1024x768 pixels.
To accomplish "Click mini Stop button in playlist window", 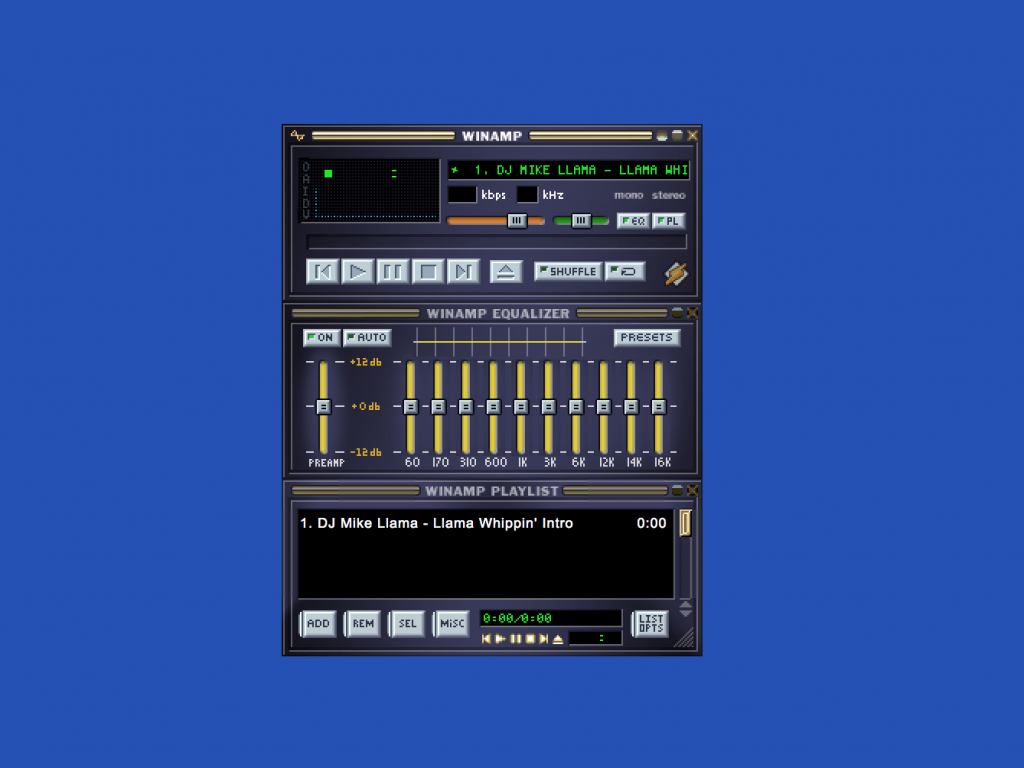I will pos(530,639).
